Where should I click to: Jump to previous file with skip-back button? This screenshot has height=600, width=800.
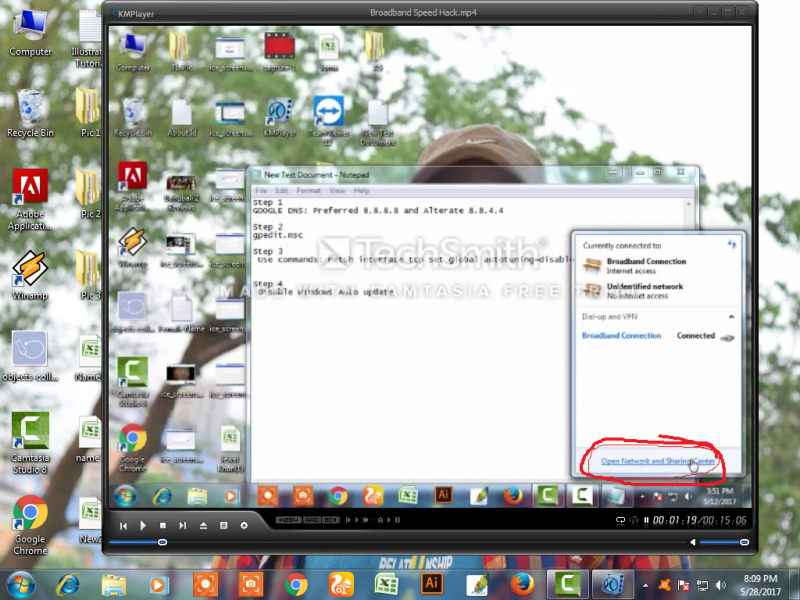[123, 526]
